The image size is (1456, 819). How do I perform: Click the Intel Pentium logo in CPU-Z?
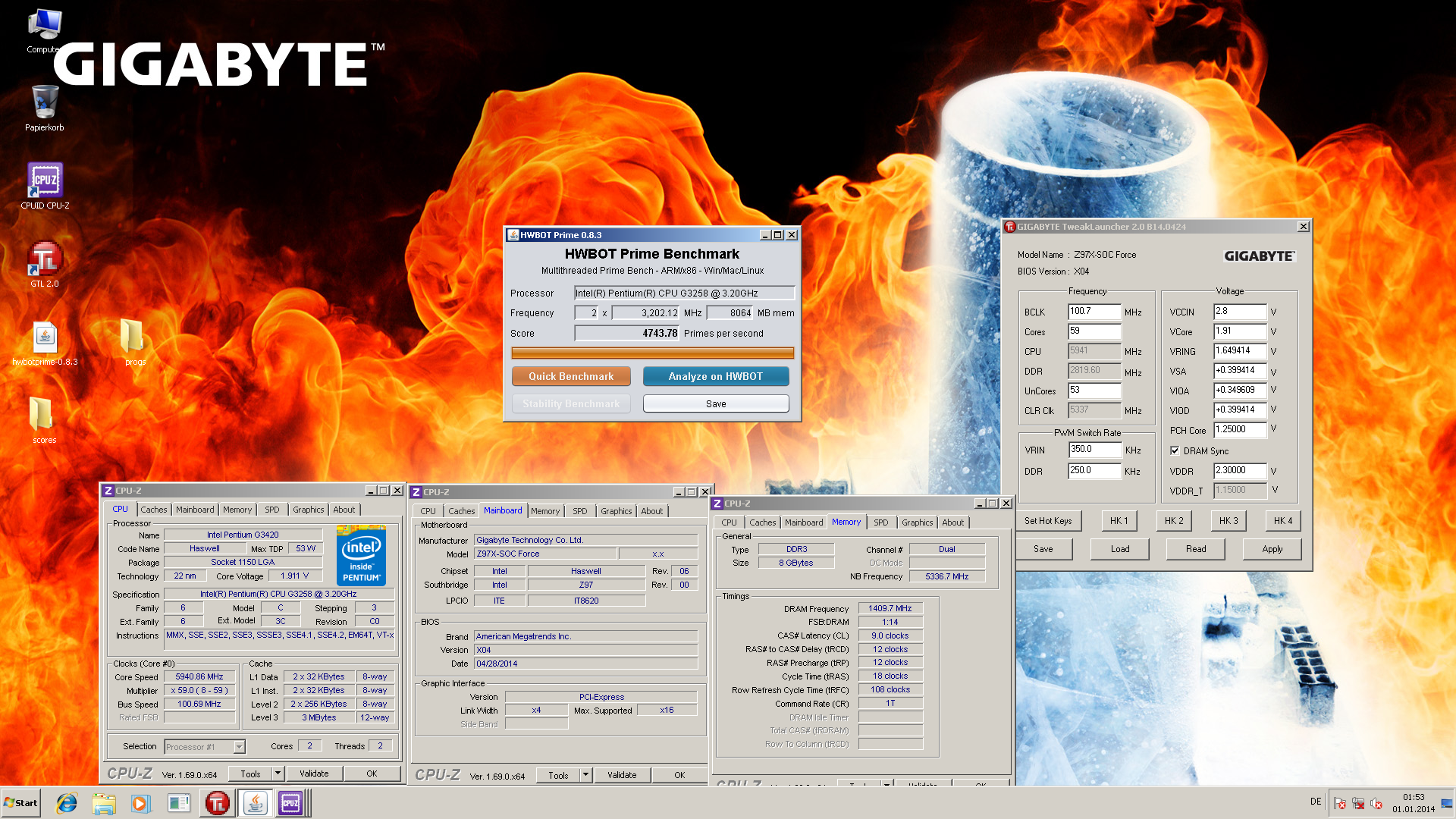click(x=361, y=555)
